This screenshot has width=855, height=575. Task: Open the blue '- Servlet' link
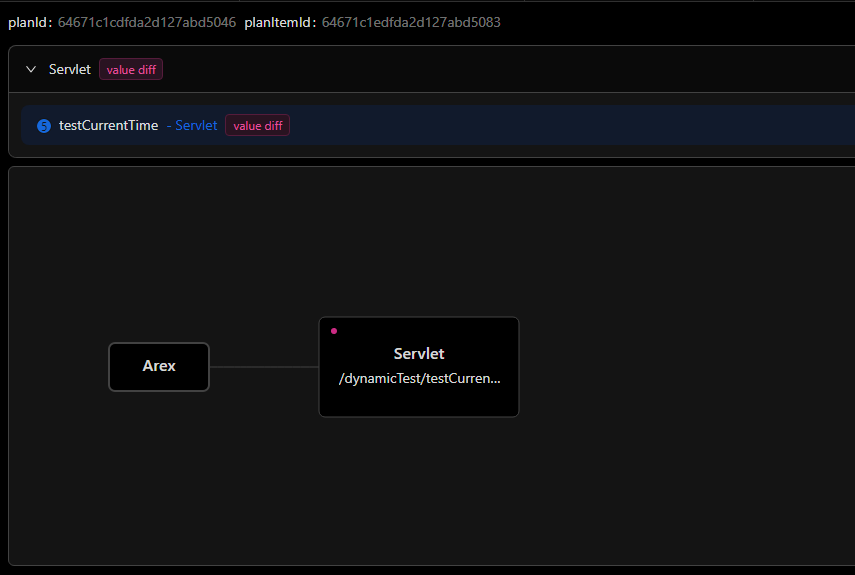[x=192, y=125]
